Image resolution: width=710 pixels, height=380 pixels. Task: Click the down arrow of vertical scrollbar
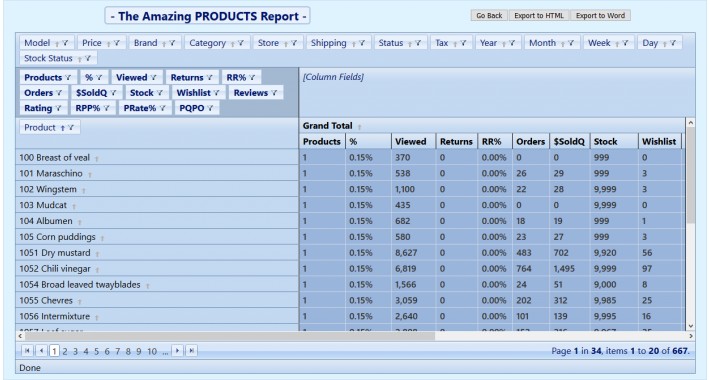(691, 326)
